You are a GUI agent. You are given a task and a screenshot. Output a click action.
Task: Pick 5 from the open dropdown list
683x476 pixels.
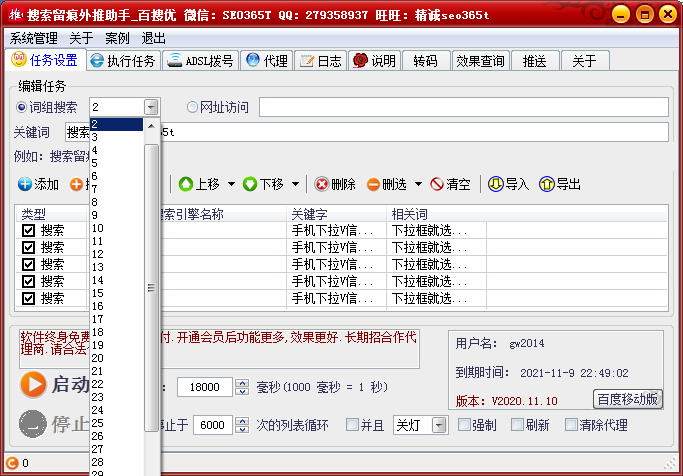pos(116,163)
